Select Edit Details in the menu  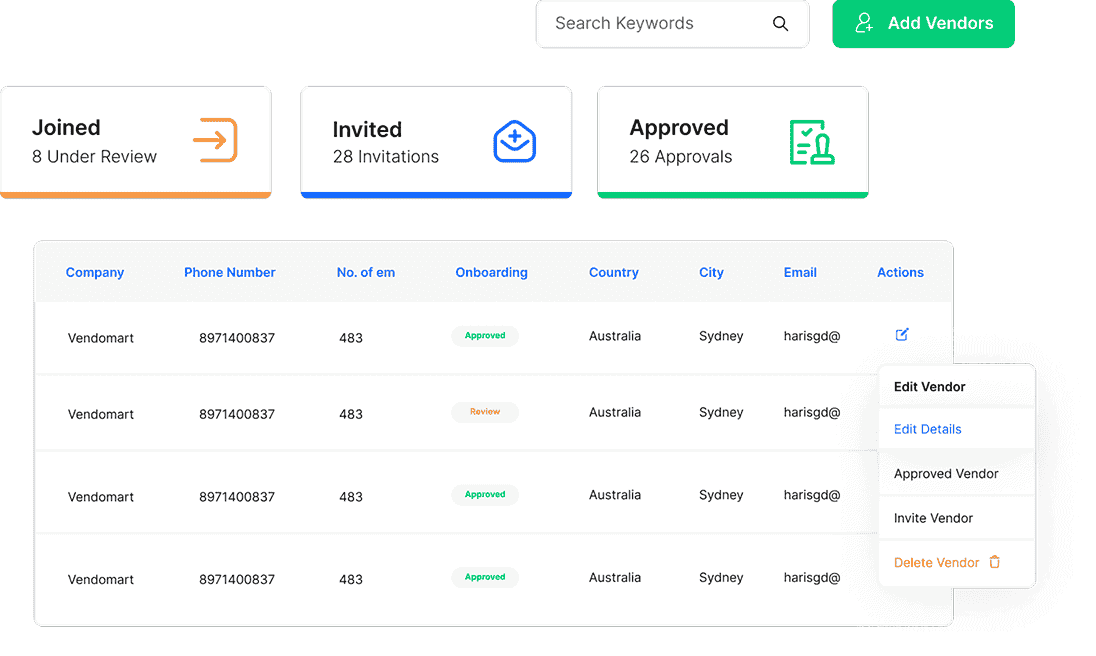928,429
